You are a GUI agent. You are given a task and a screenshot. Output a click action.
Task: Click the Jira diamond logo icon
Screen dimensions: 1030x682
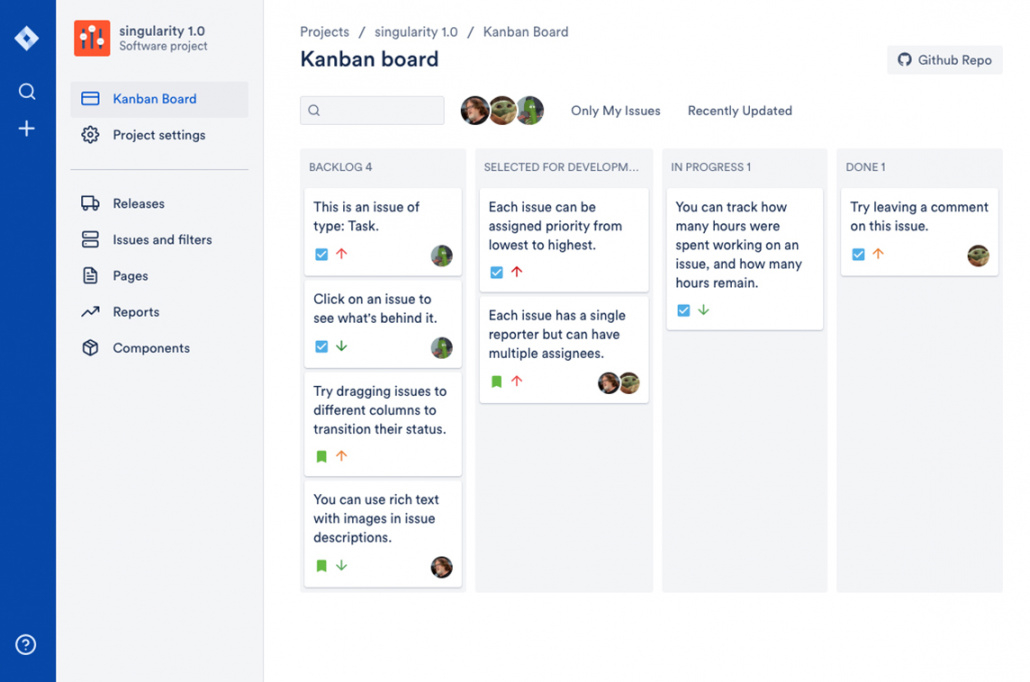tap(27, 38)
